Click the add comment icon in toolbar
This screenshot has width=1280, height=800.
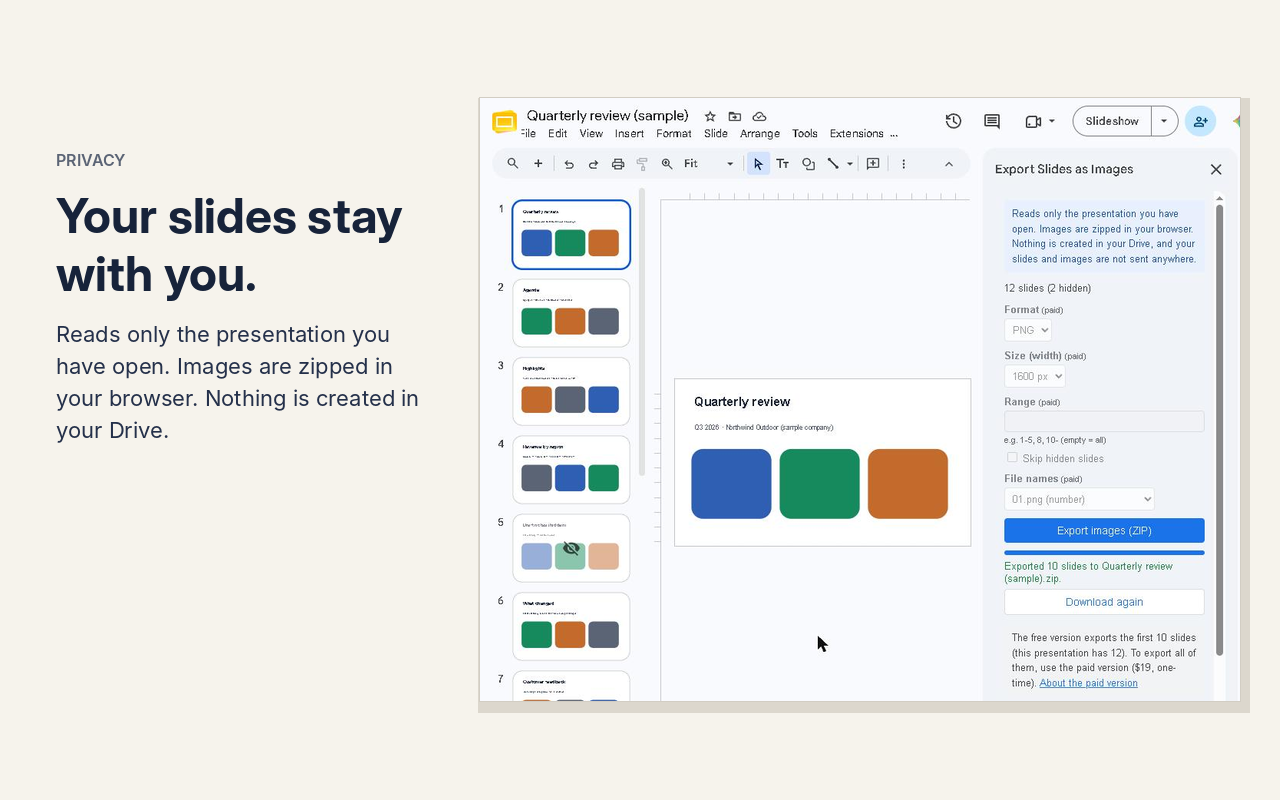point(873,164)
